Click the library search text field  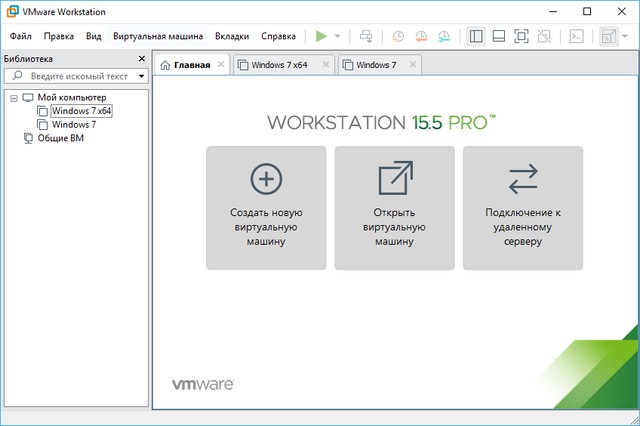[x=80, y=76]
